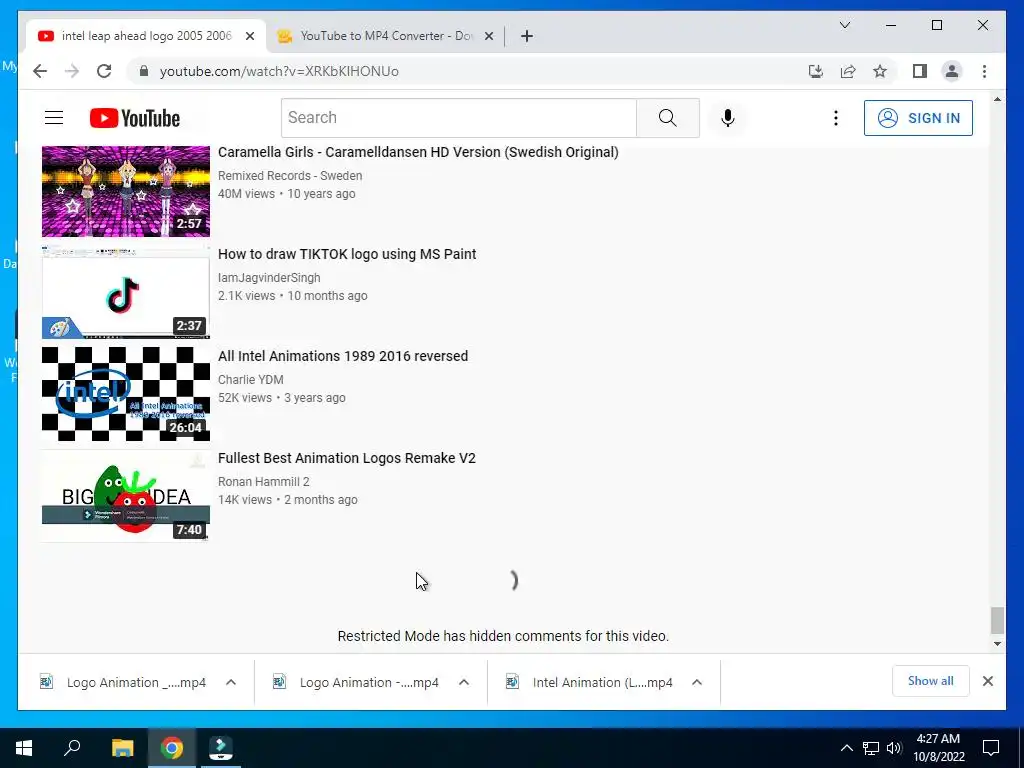The image size is (1024, 768).
Task: Open Chrome profile avatar
Action: 952,71
